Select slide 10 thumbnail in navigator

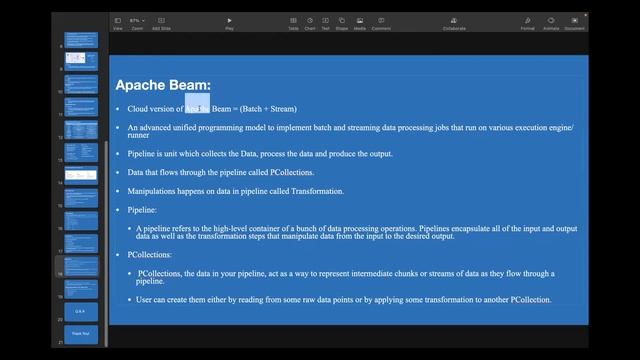(81, 84)
